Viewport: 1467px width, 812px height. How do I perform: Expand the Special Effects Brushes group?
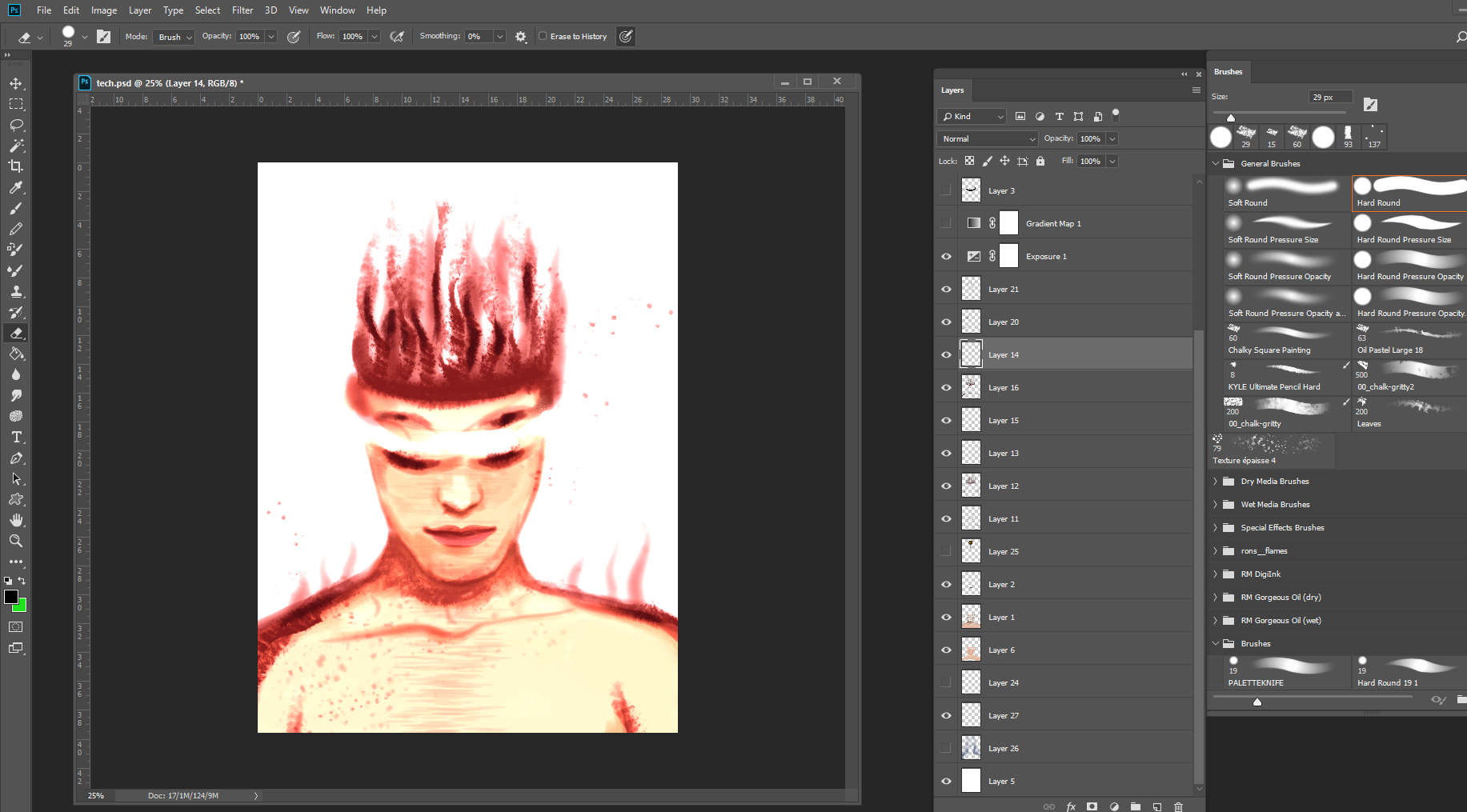pyautogui.click(x=1216, y=527)
